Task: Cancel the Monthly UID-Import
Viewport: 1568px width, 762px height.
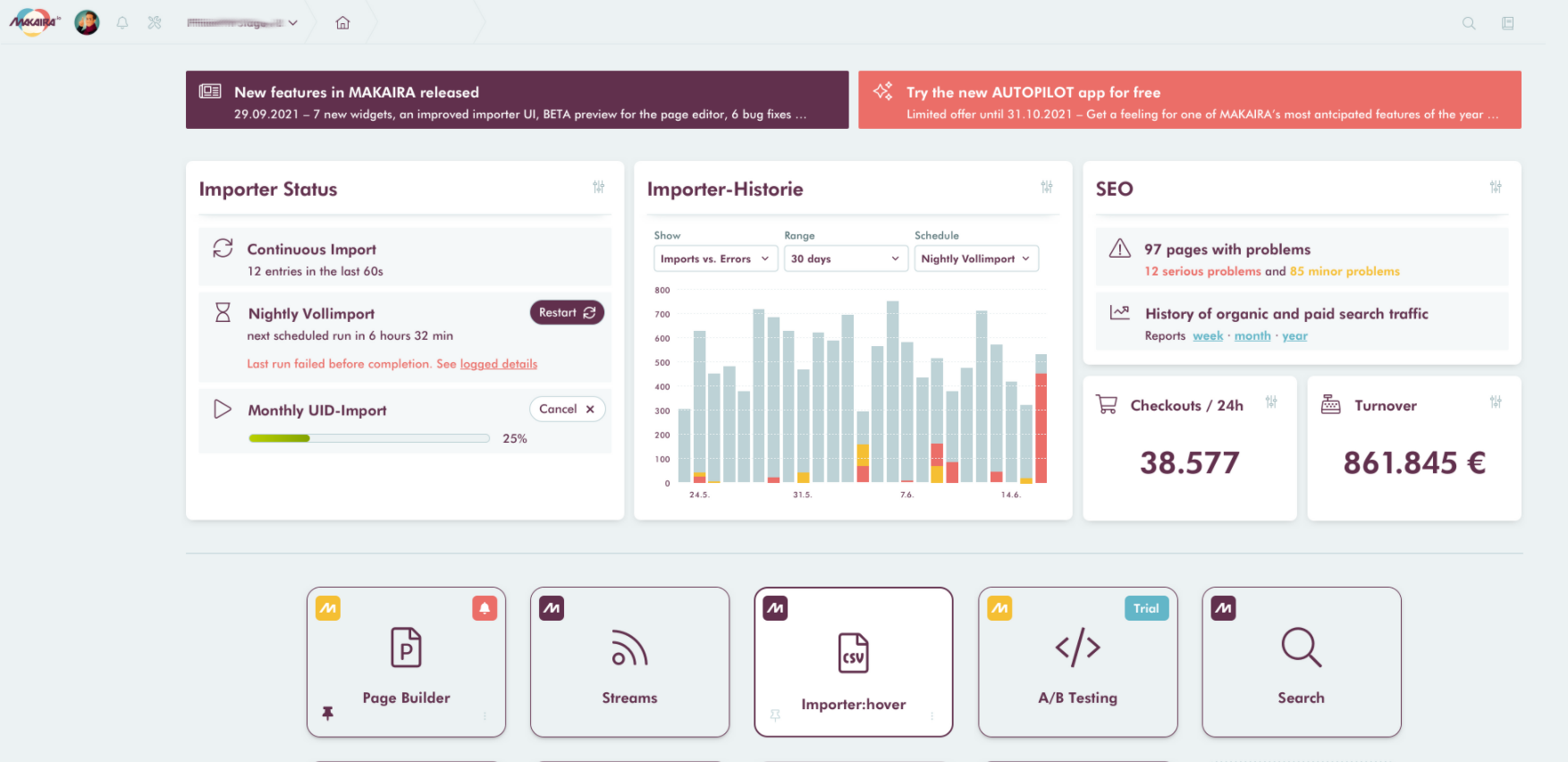Action: [x=568, y=409]
